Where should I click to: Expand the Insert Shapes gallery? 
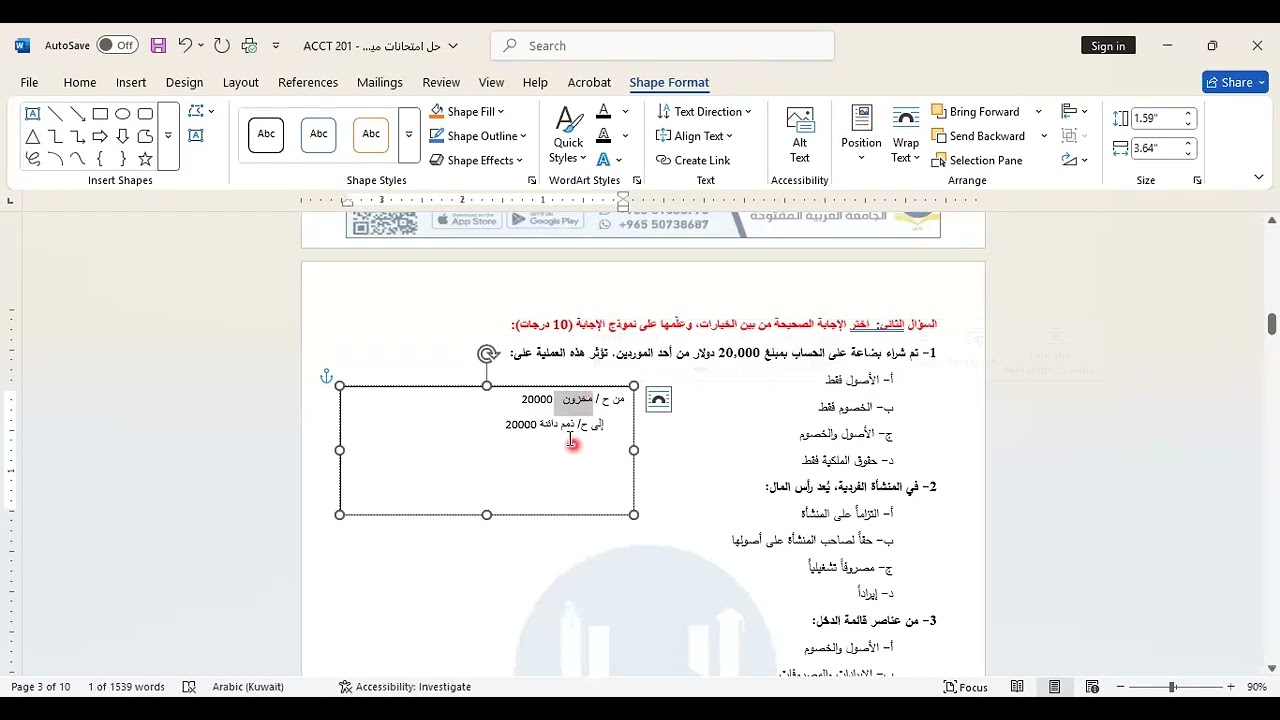tap(168, 136)
